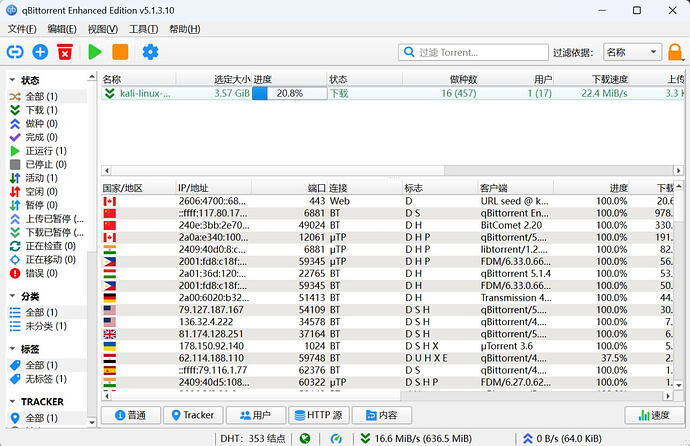Toggle alternative speed limits gauge icon
Screen dimensions: 690x446
336,439
